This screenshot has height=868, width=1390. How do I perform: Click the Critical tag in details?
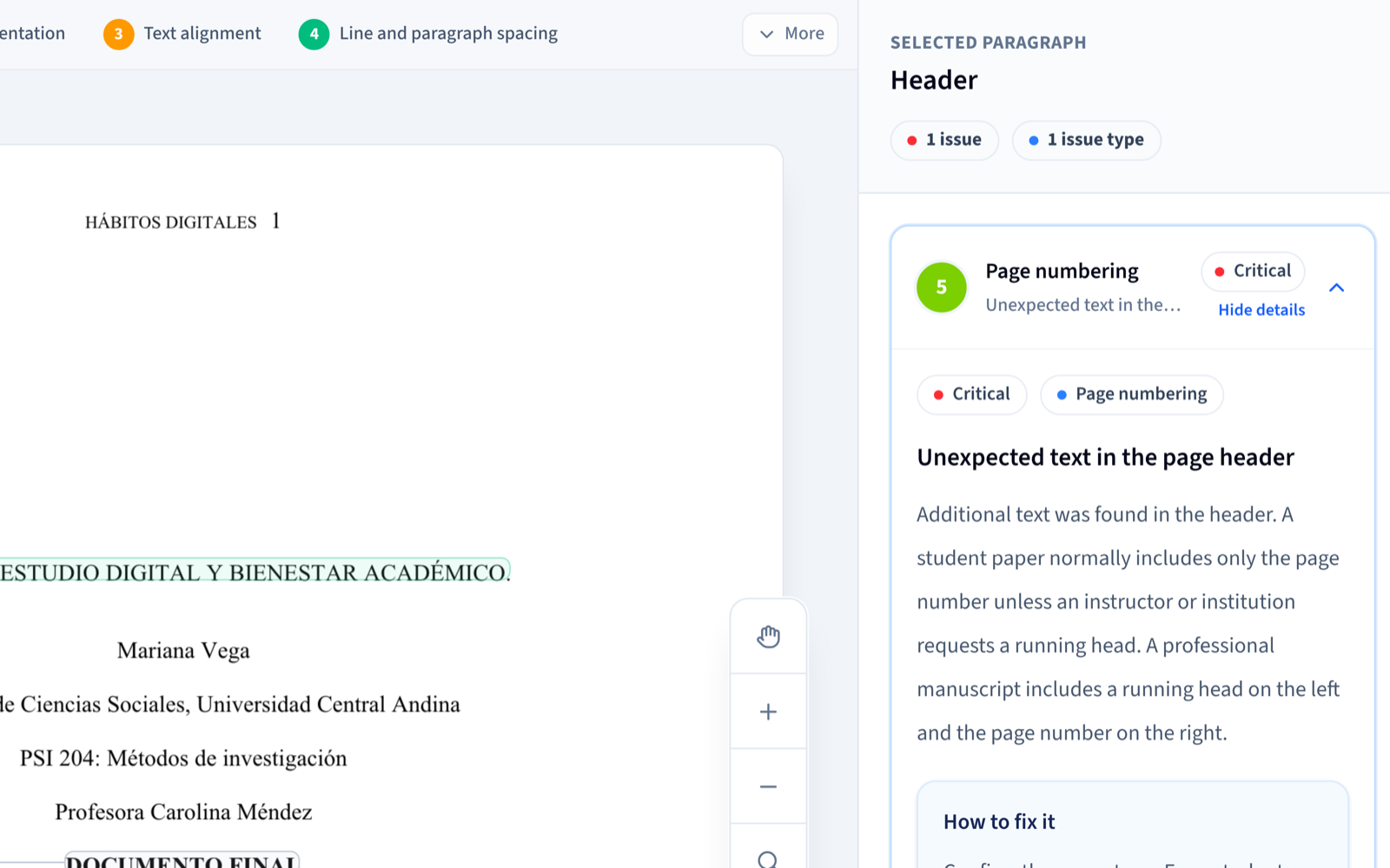(x=972, y=394)
